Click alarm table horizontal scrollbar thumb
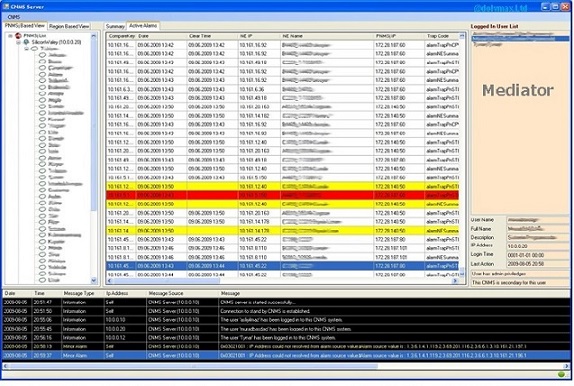 tap(165, 281)
